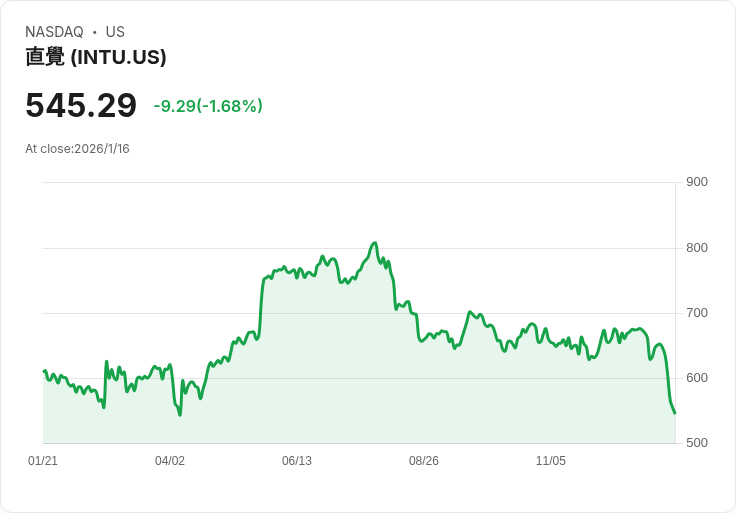Select the 11/05 date on the x-axis
736x513 pixels.
point(551,461)
